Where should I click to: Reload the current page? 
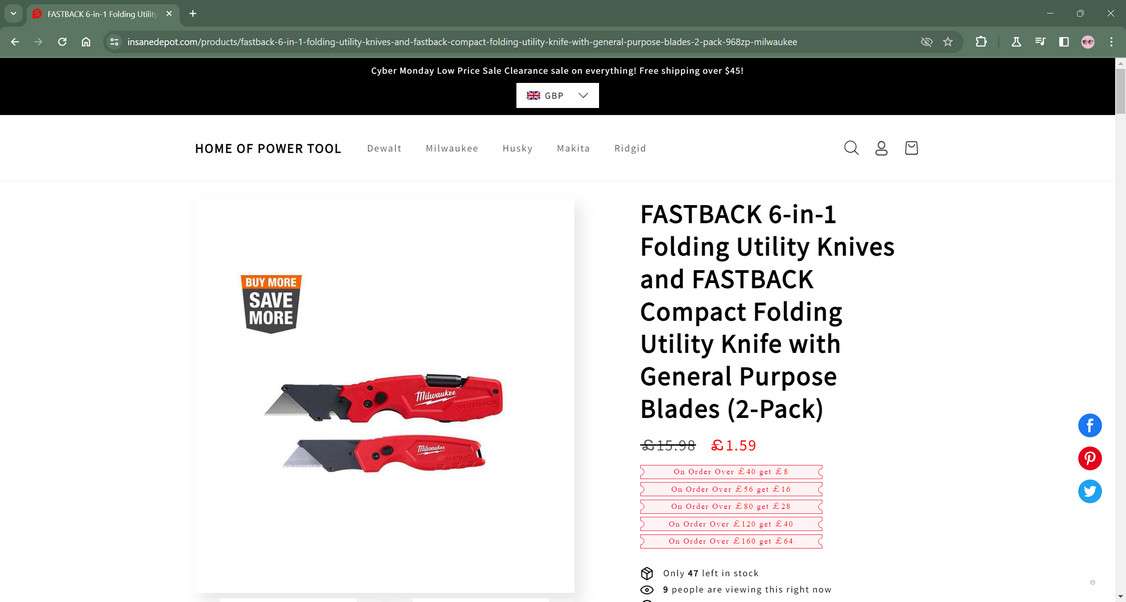[x=62, y=42]
